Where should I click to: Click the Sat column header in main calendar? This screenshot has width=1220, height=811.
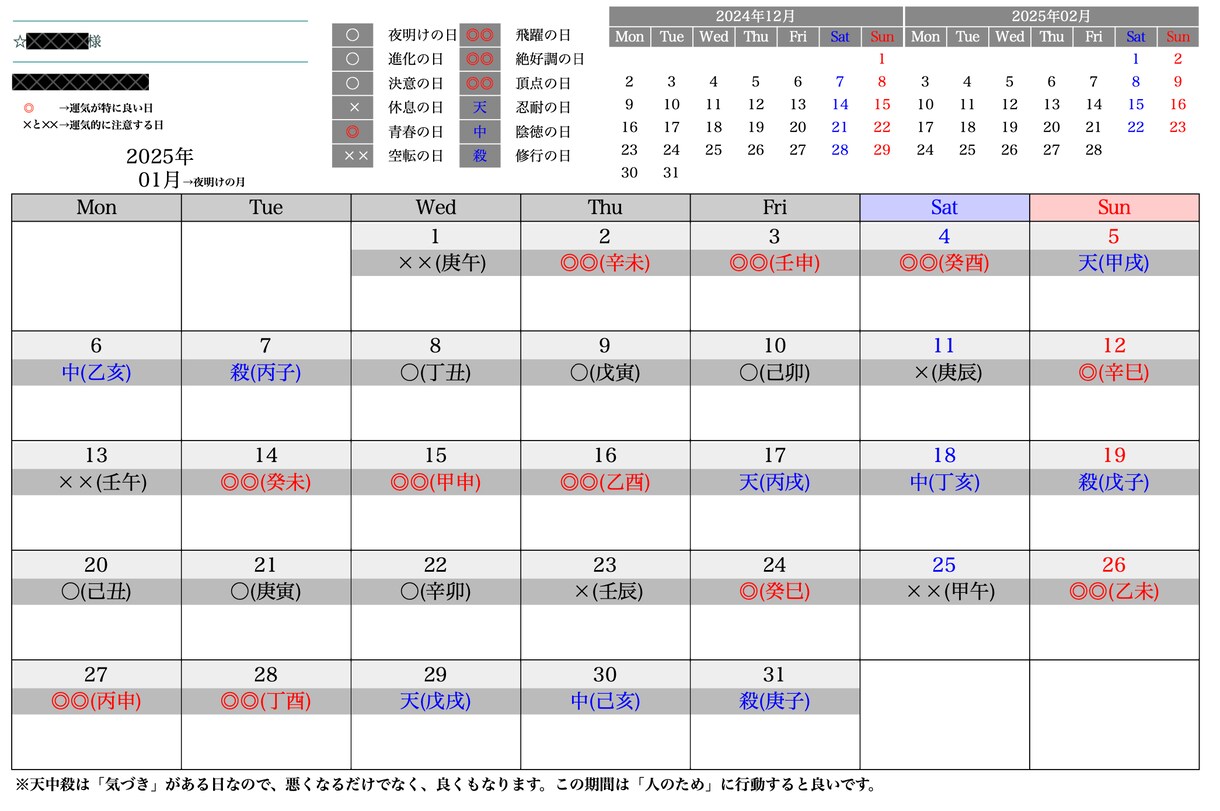[944, 208]
